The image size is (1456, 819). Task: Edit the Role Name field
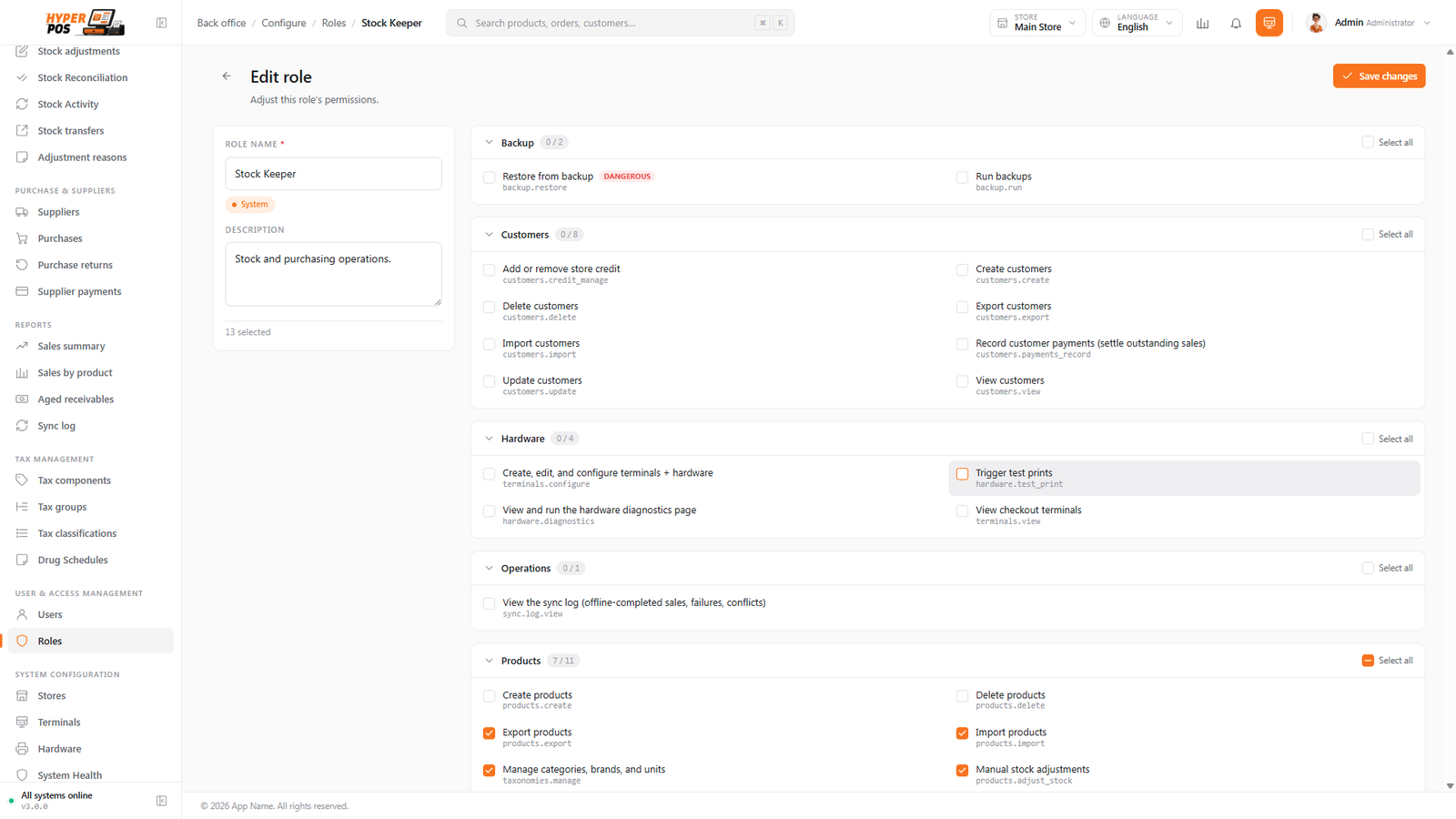333,174
